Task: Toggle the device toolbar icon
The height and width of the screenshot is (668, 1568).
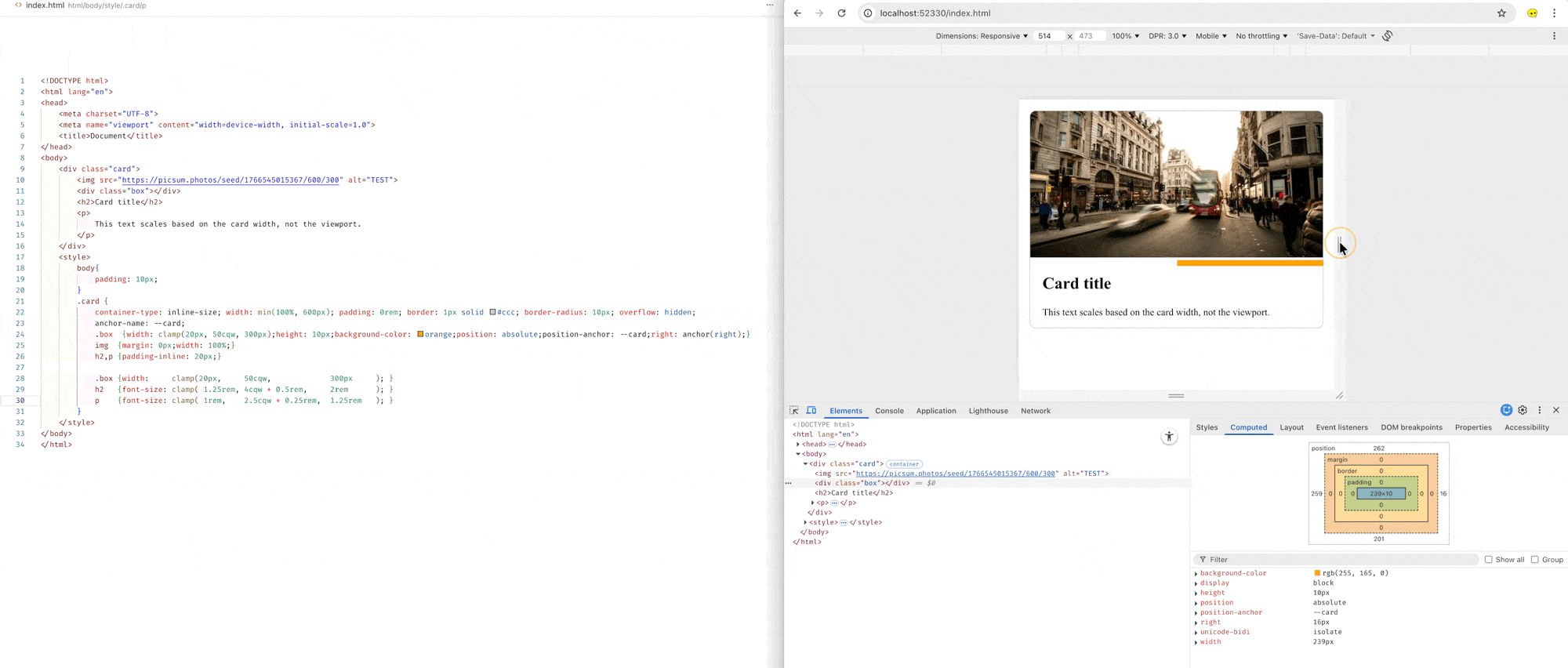Action: [811, 411]
